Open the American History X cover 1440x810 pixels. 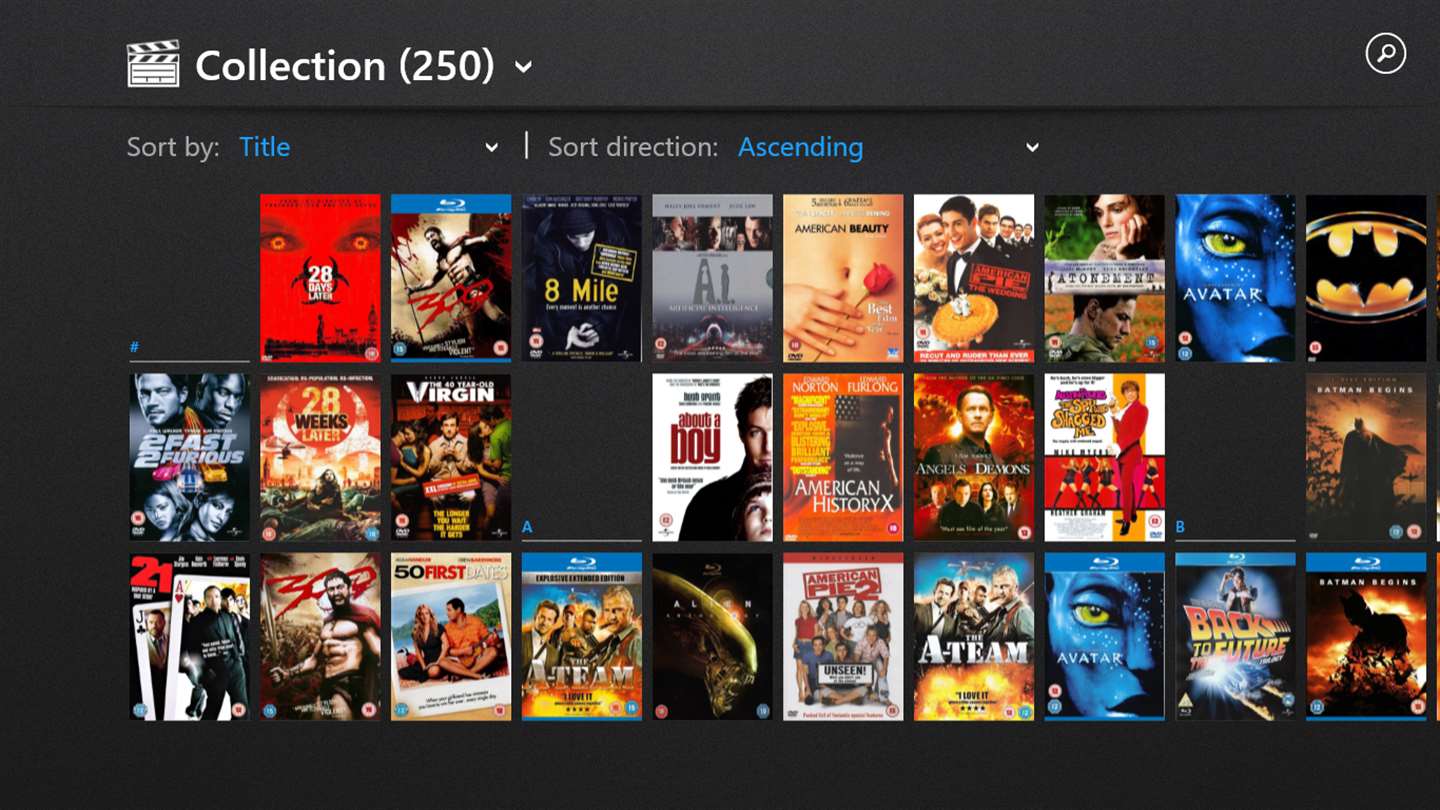[x=843, y=457]
